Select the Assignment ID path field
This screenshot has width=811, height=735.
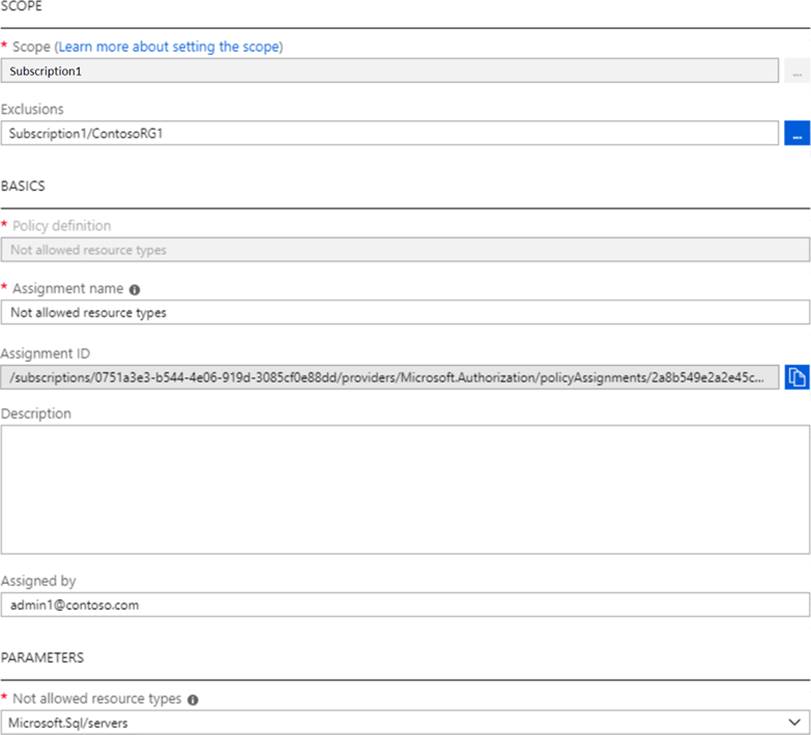point(390,377)
